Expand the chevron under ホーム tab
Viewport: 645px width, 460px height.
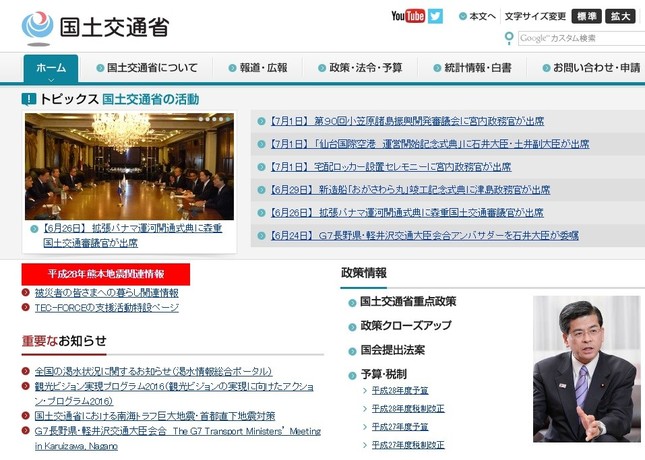click(51, 80)
